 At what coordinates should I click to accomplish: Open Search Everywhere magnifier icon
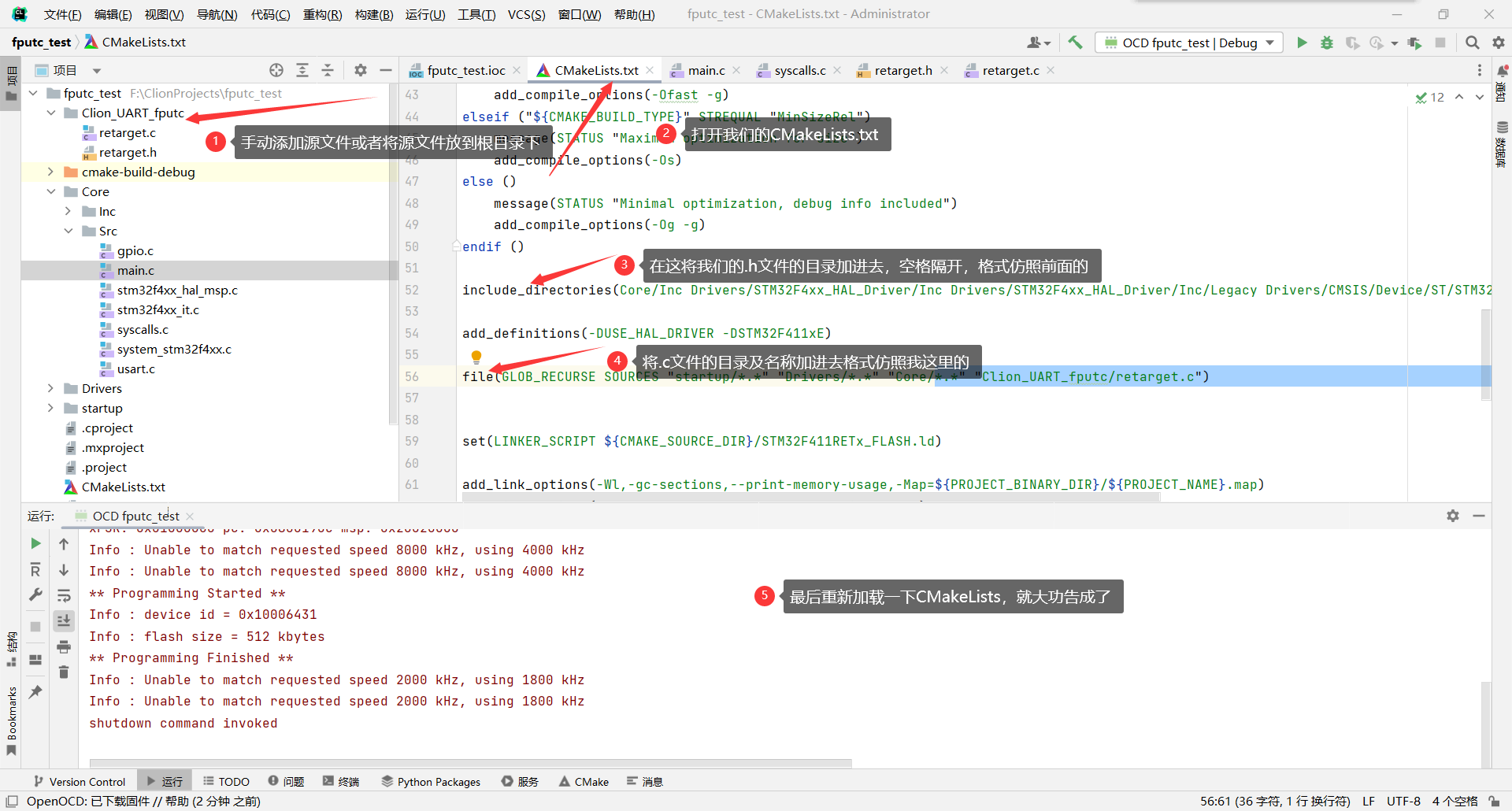click(1472, 43)
